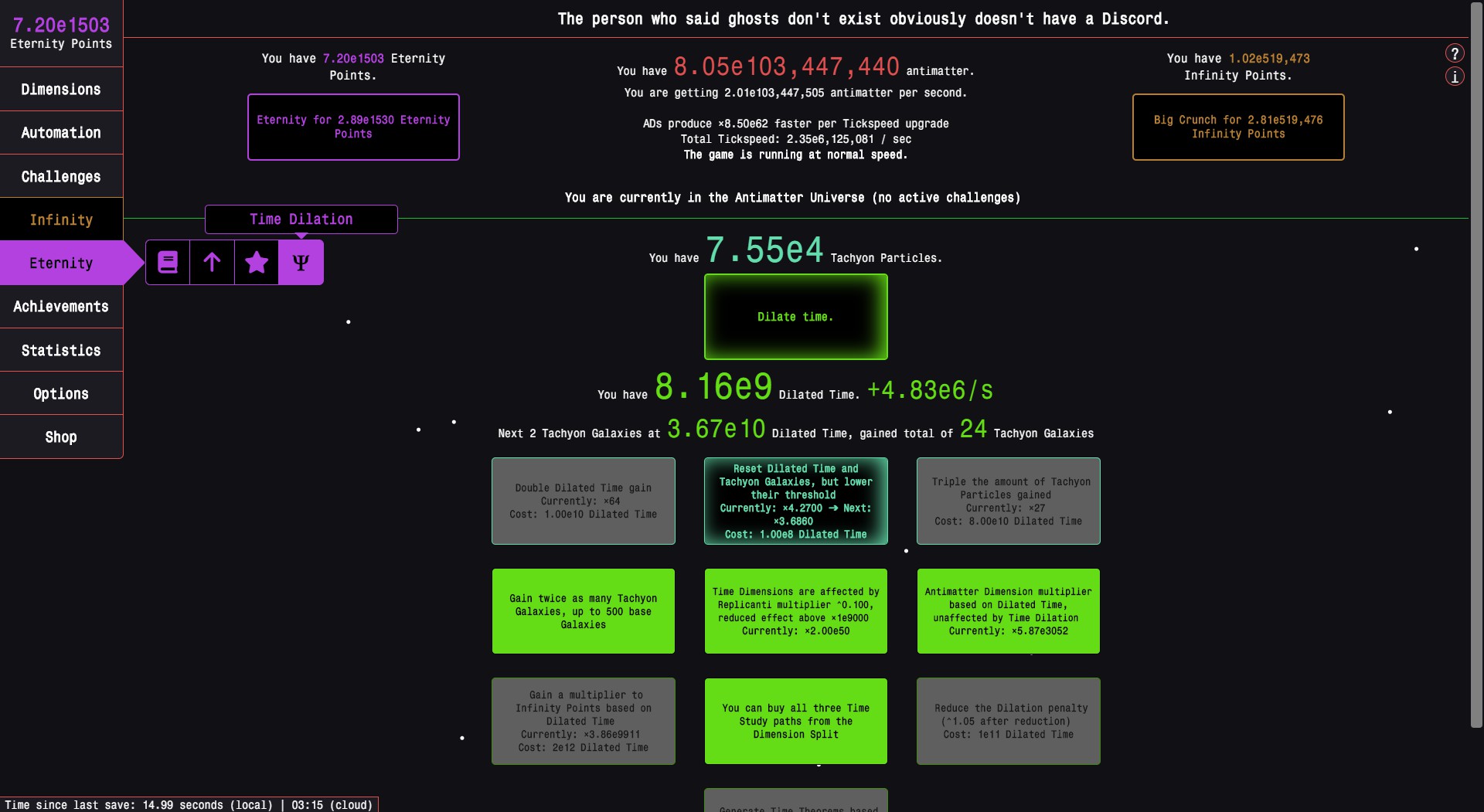The image size is (1484, 812).
Task: Click the 7.20e1503 Eternity Points sidebar header
Action: coord(61,32)
